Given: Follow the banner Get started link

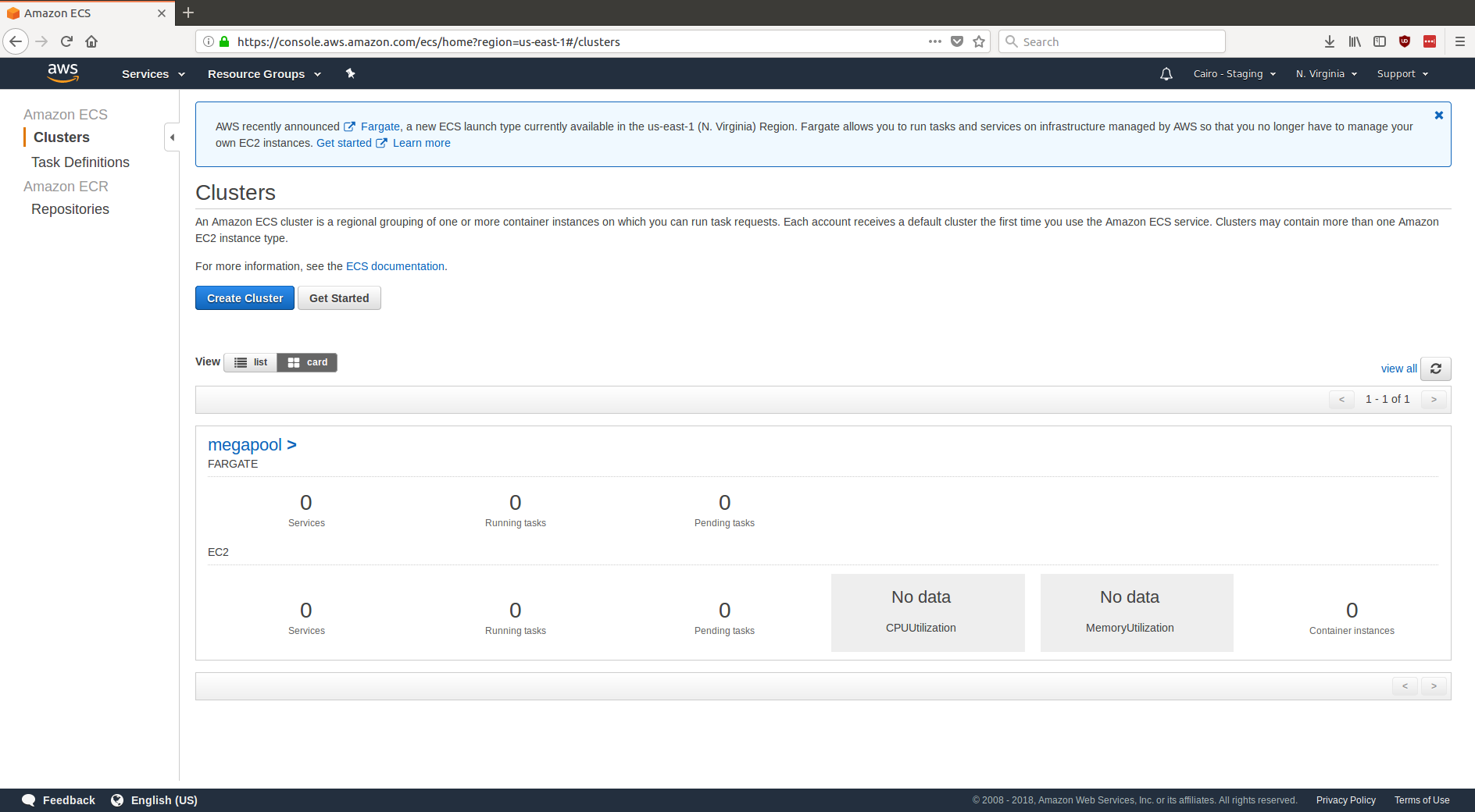Looking at the screenshot, I should [344, 143].
